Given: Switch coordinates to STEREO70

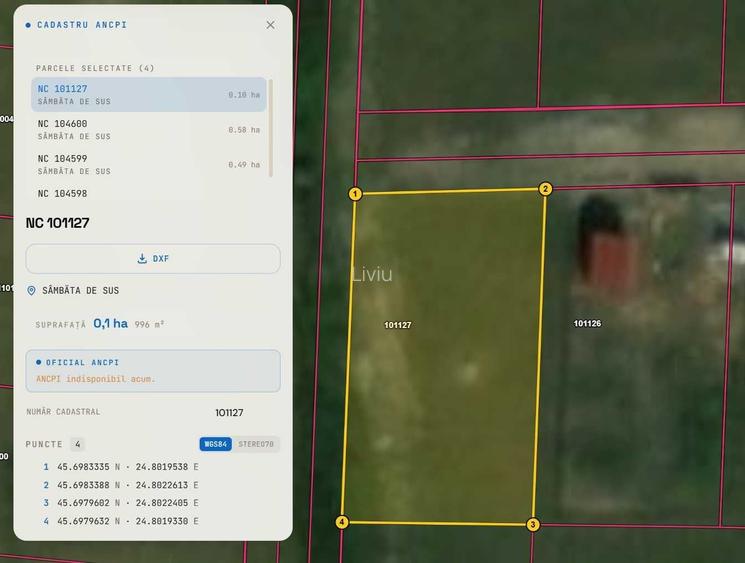Looking at the screenshot, I should (x=256, y=444).
